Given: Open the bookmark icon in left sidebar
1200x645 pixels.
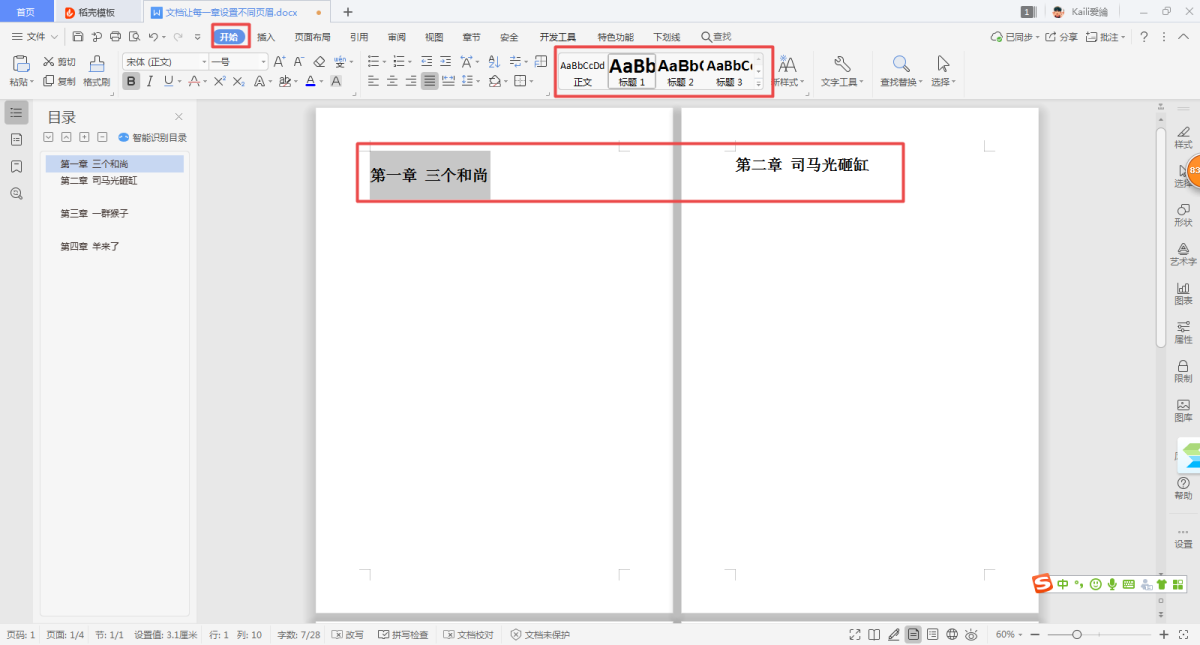Looking at the screenshot, I should (x=16, y=166).
